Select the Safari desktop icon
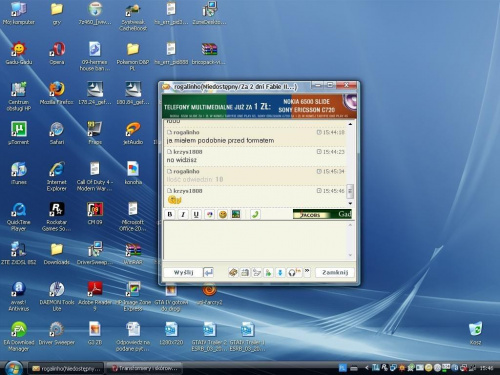This screenshot has width=500, height=375. [57, 133]
